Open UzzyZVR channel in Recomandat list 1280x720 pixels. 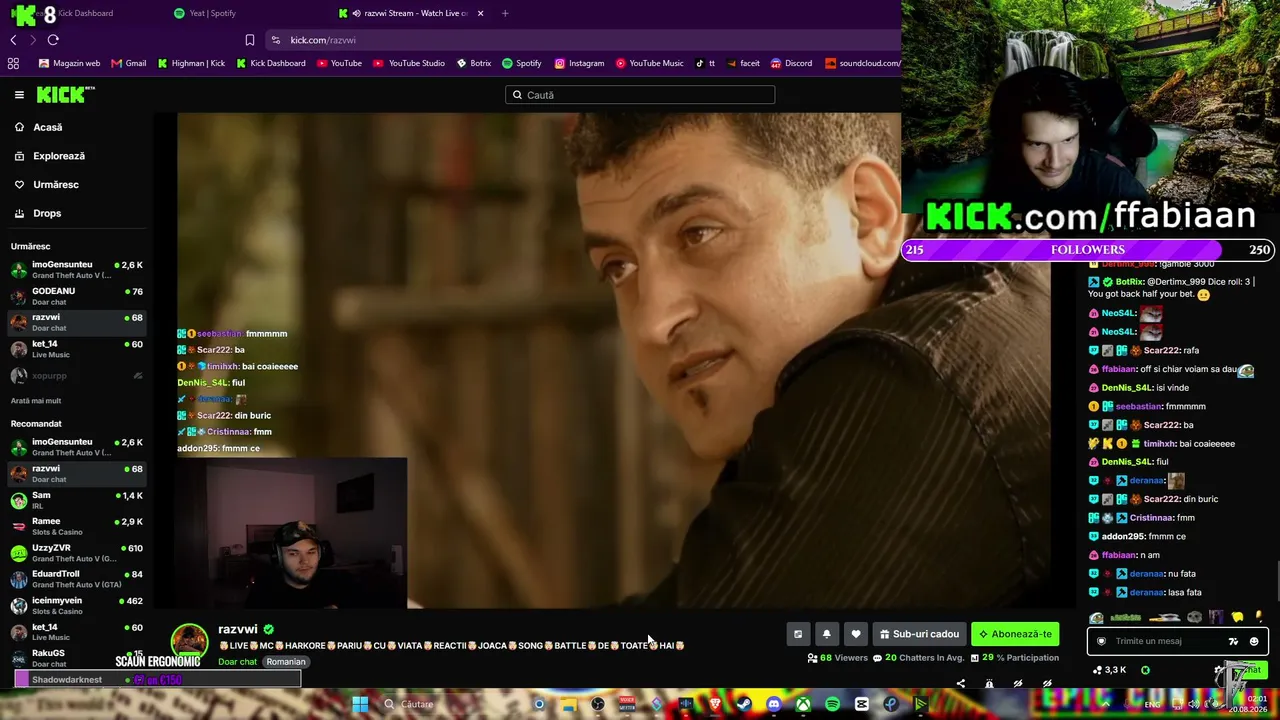77,553
